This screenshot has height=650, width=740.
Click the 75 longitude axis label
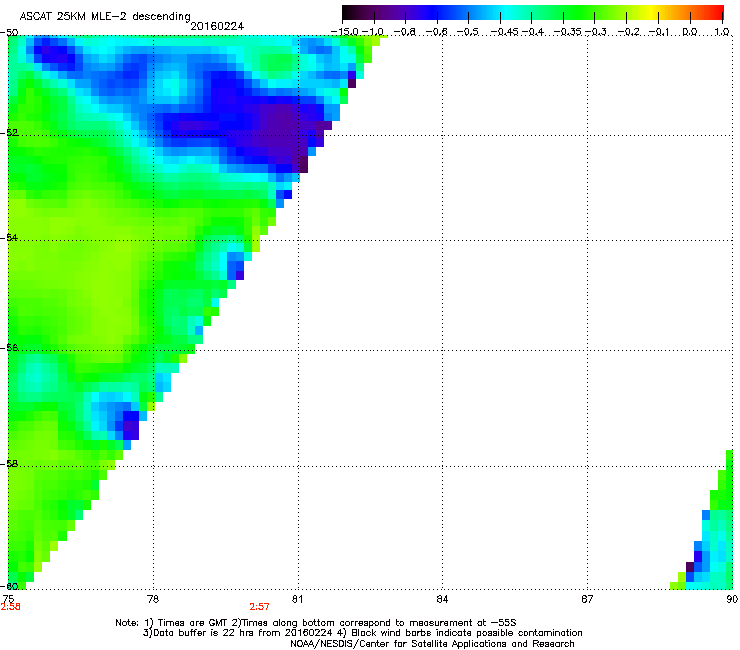[8, 599]
